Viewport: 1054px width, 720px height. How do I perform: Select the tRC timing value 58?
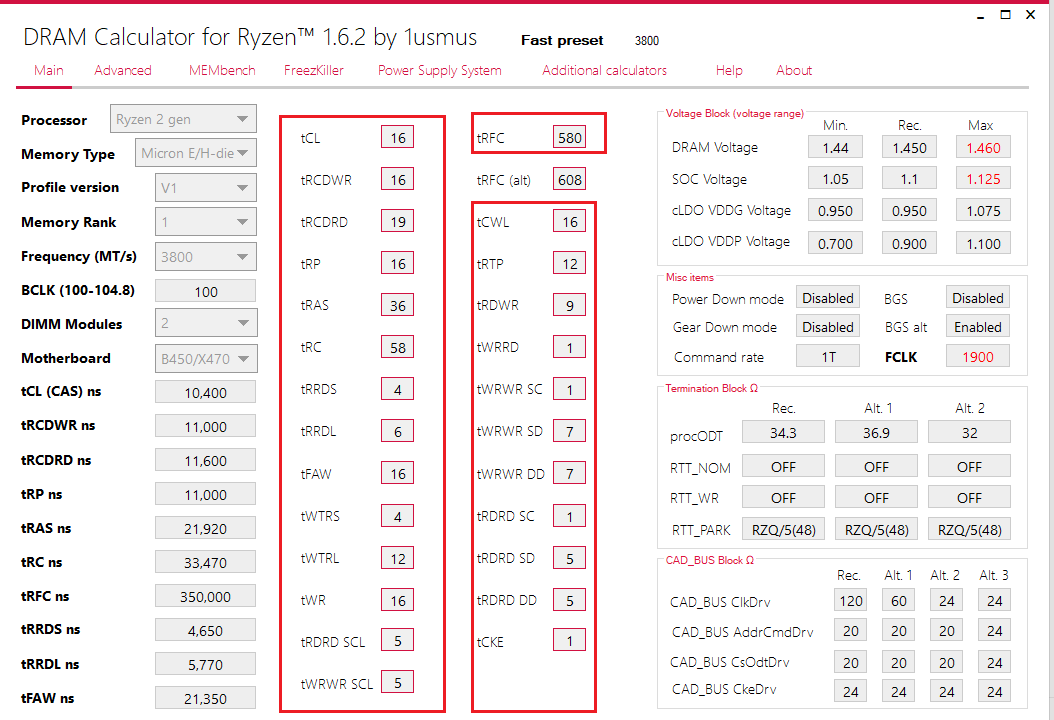(398, 348)
